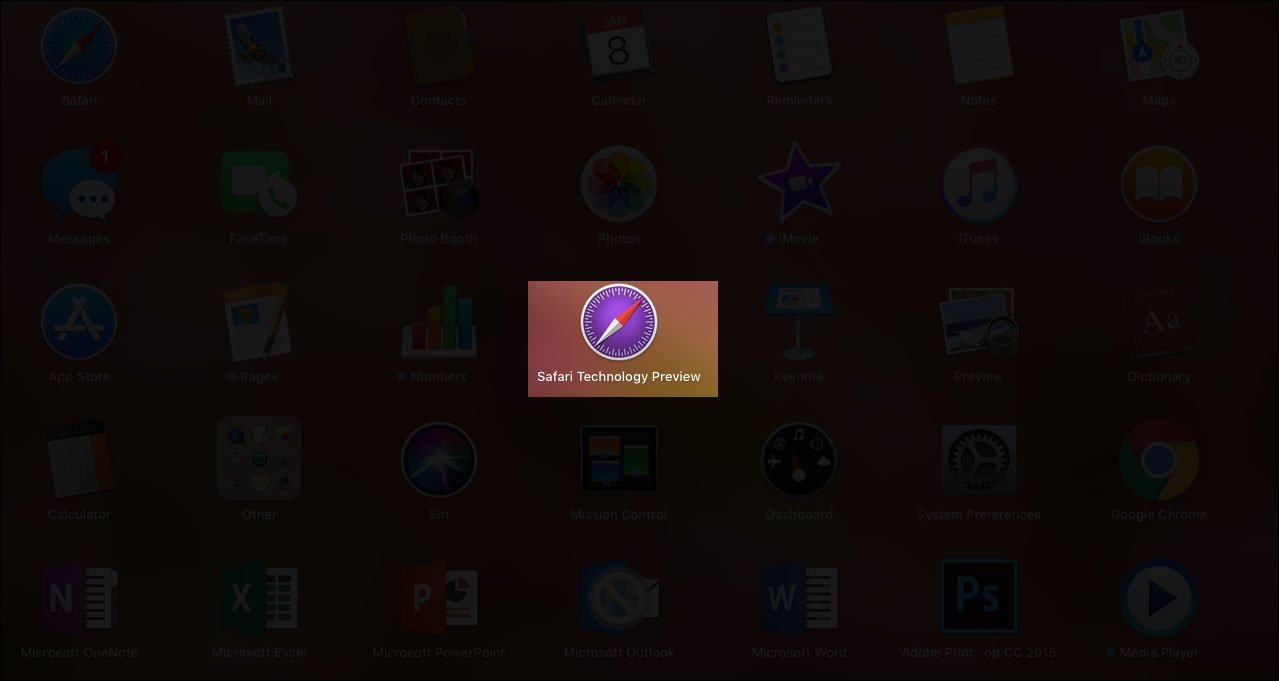Launch Adobe Photoshop CC 2015
Screen dimensions: 1279x681
(979, 598)
